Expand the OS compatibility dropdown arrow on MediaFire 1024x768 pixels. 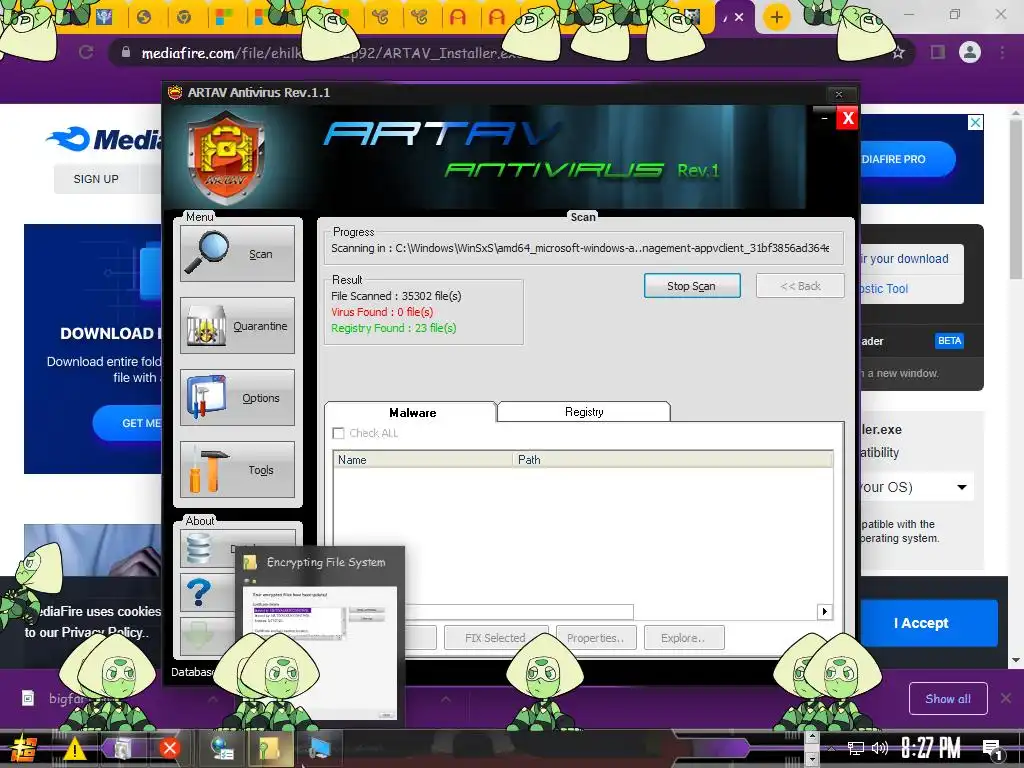pos(962,487)
